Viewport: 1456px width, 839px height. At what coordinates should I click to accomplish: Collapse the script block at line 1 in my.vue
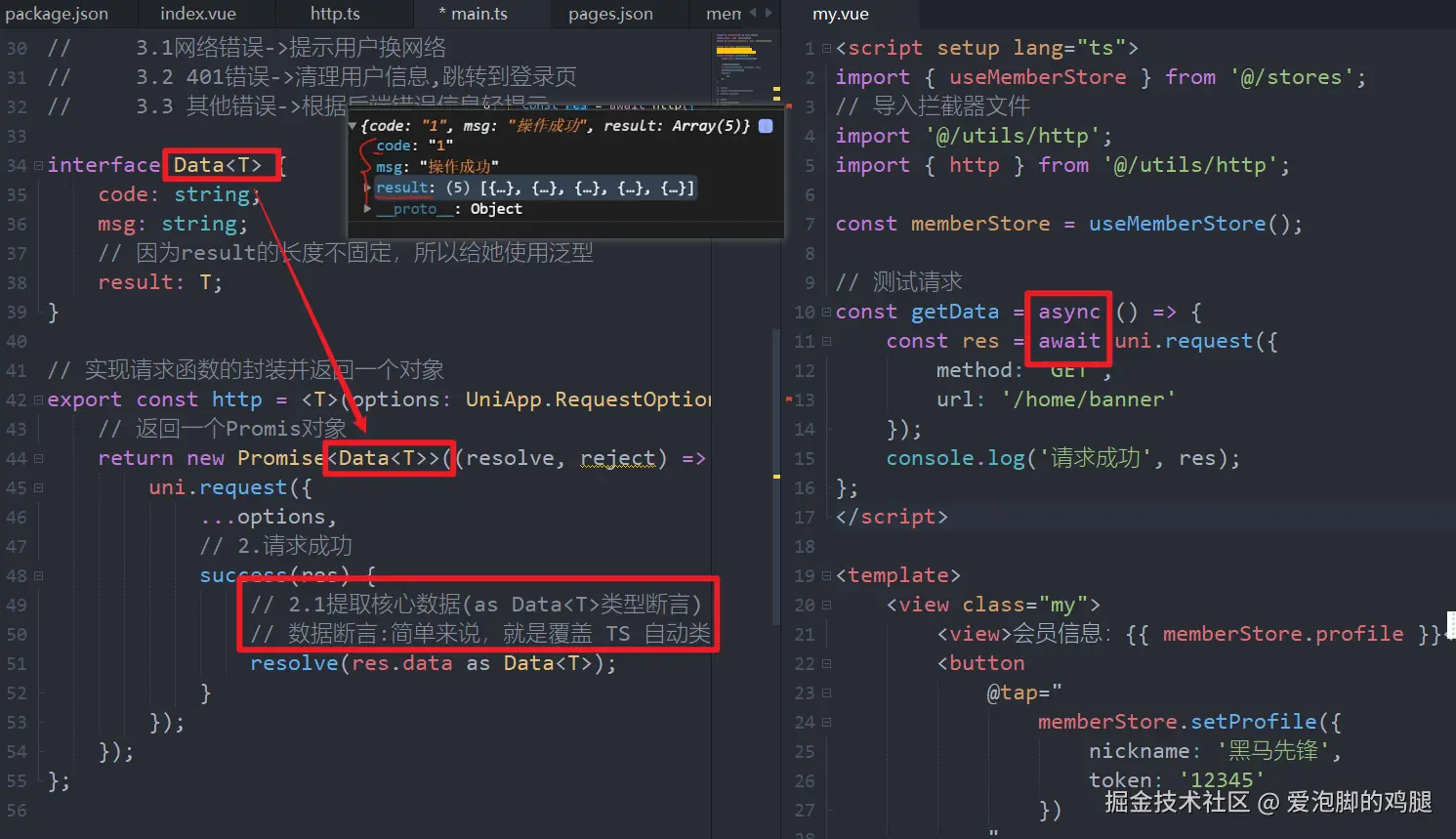[x=826, y=48]
